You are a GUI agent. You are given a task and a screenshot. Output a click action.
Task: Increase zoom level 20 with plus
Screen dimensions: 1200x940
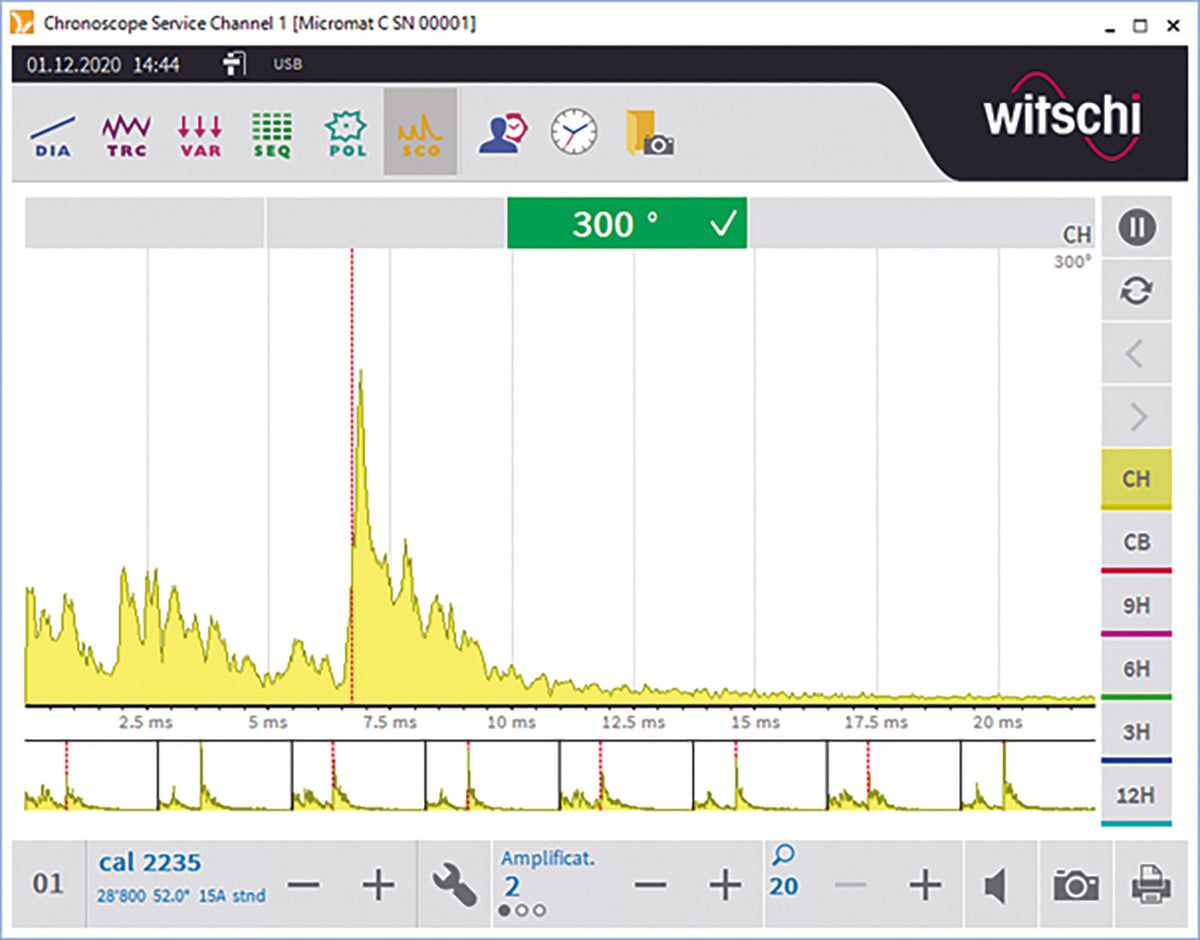click(x=925, y=885)
